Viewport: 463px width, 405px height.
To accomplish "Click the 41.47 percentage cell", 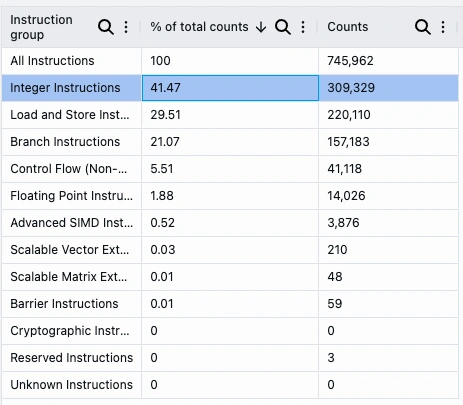I will [x=230, y=88].
